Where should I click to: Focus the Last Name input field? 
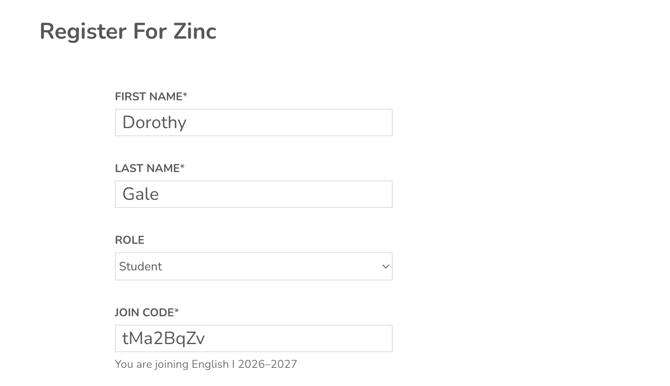tap(253, 194)
